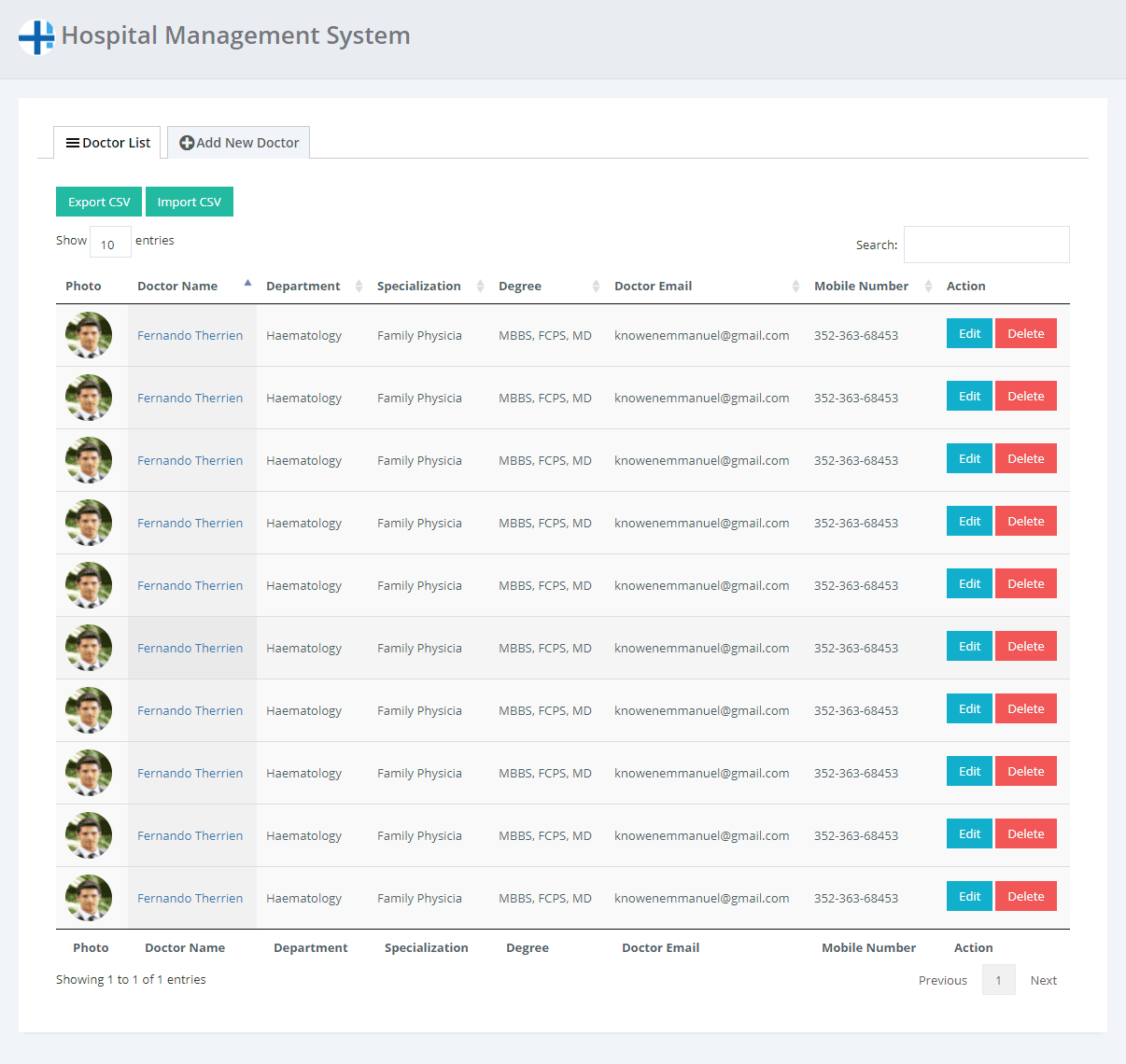Image resolution: width=1126 pixels, height=1064 pixels.
Task: Sort table by Doctor Email column arrow
Action: pyautogui.click(x=795, y=287)
